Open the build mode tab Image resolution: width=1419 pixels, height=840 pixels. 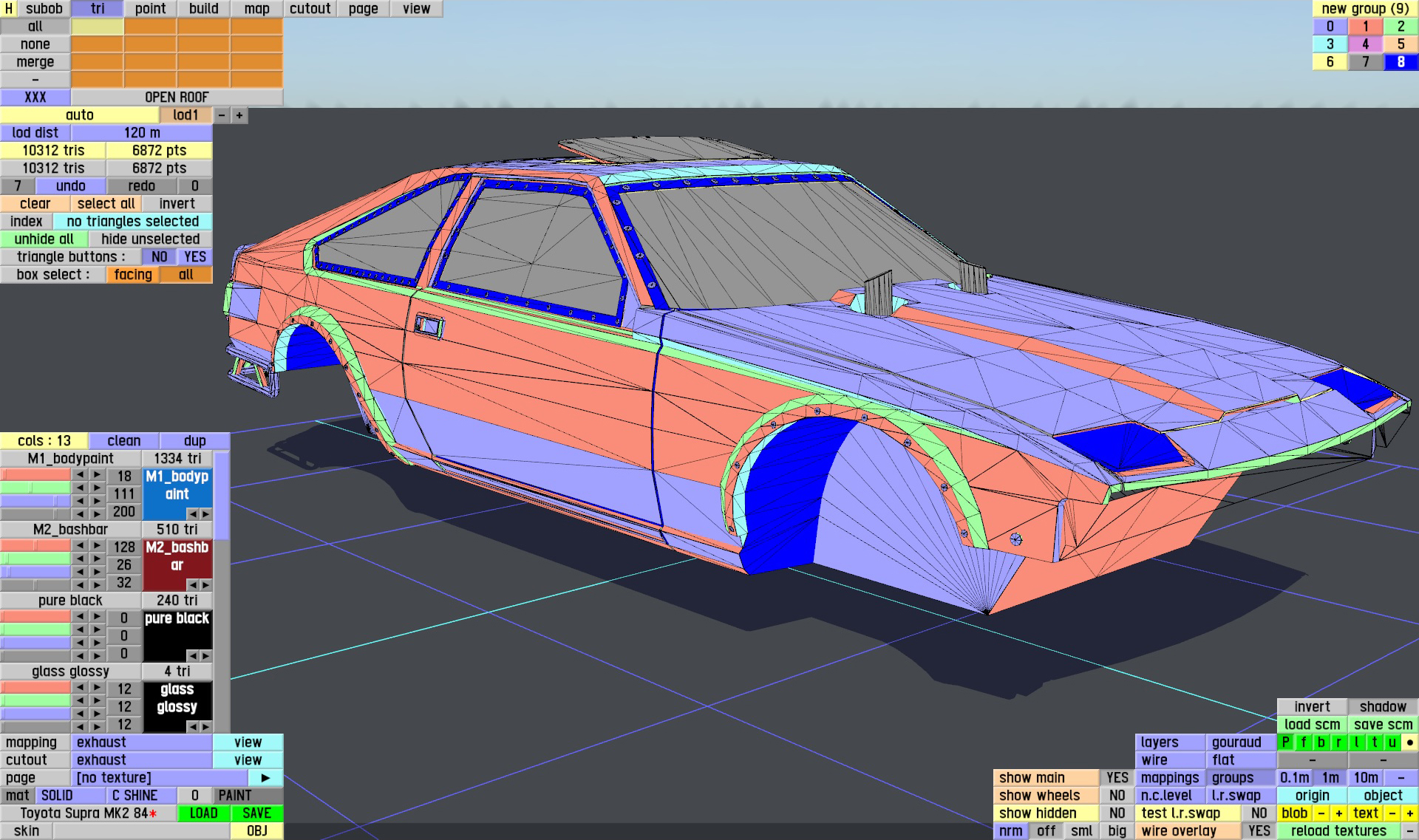203,9
